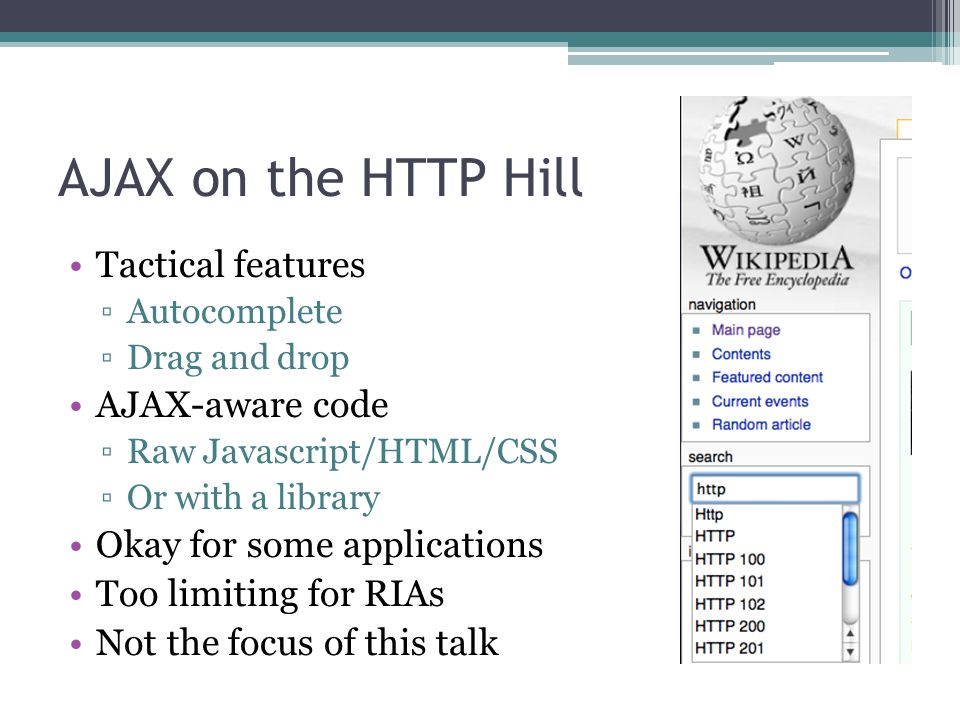The image size is (960, 720).
Task: Choose 'HTTP 201' from suggestions
Action: pyautogui.click(x=729, y=648)
